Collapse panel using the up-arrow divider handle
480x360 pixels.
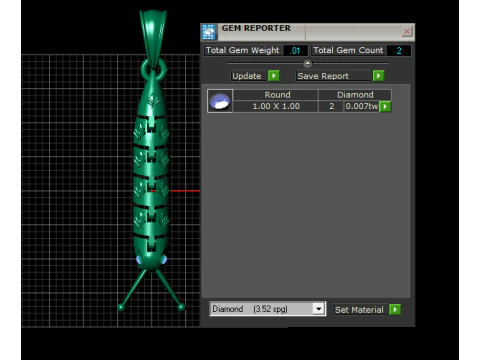point(307,63)
